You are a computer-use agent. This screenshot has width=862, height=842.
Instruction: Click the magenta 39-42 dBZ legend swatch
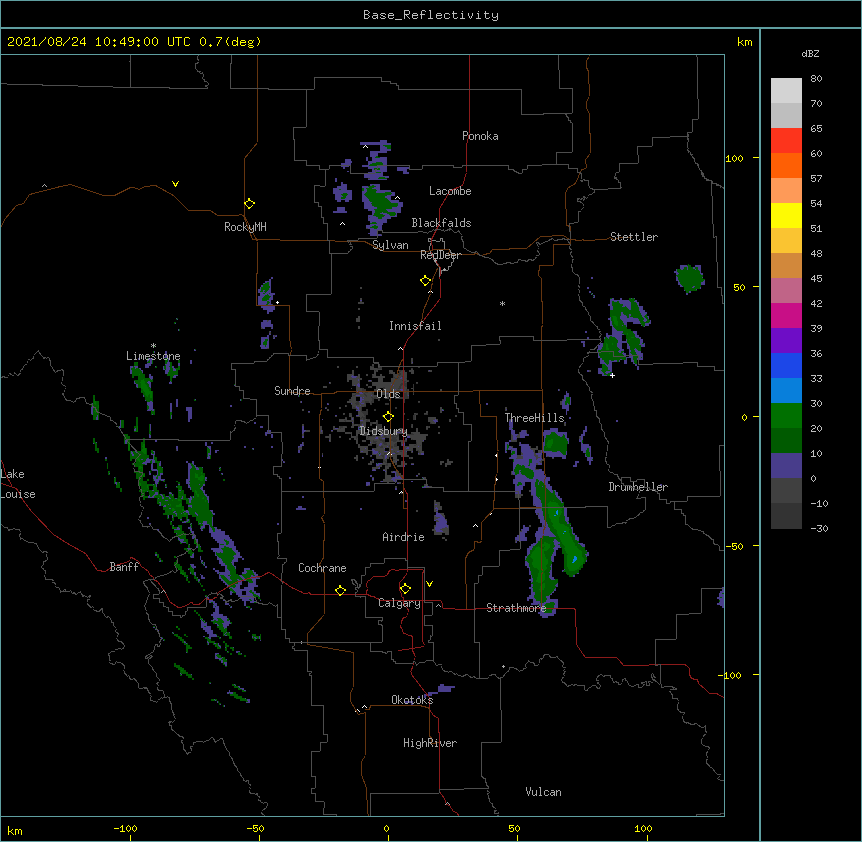pos(786,315)
